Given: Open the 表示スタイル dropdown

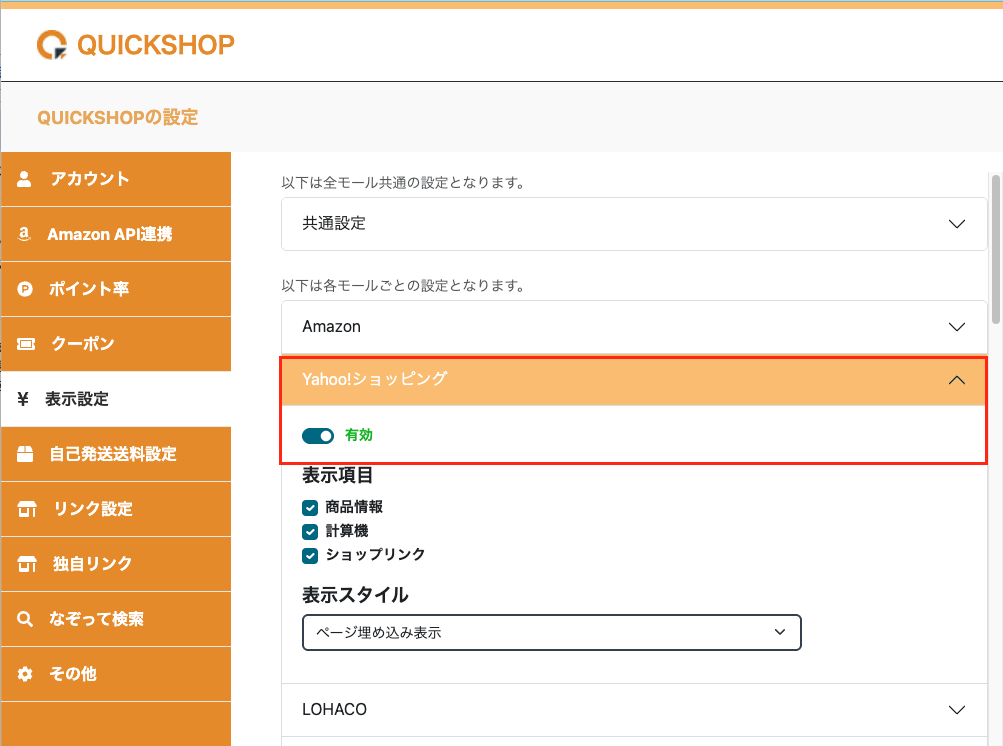Looking at the screenshot, I should (x=551, y=632).
